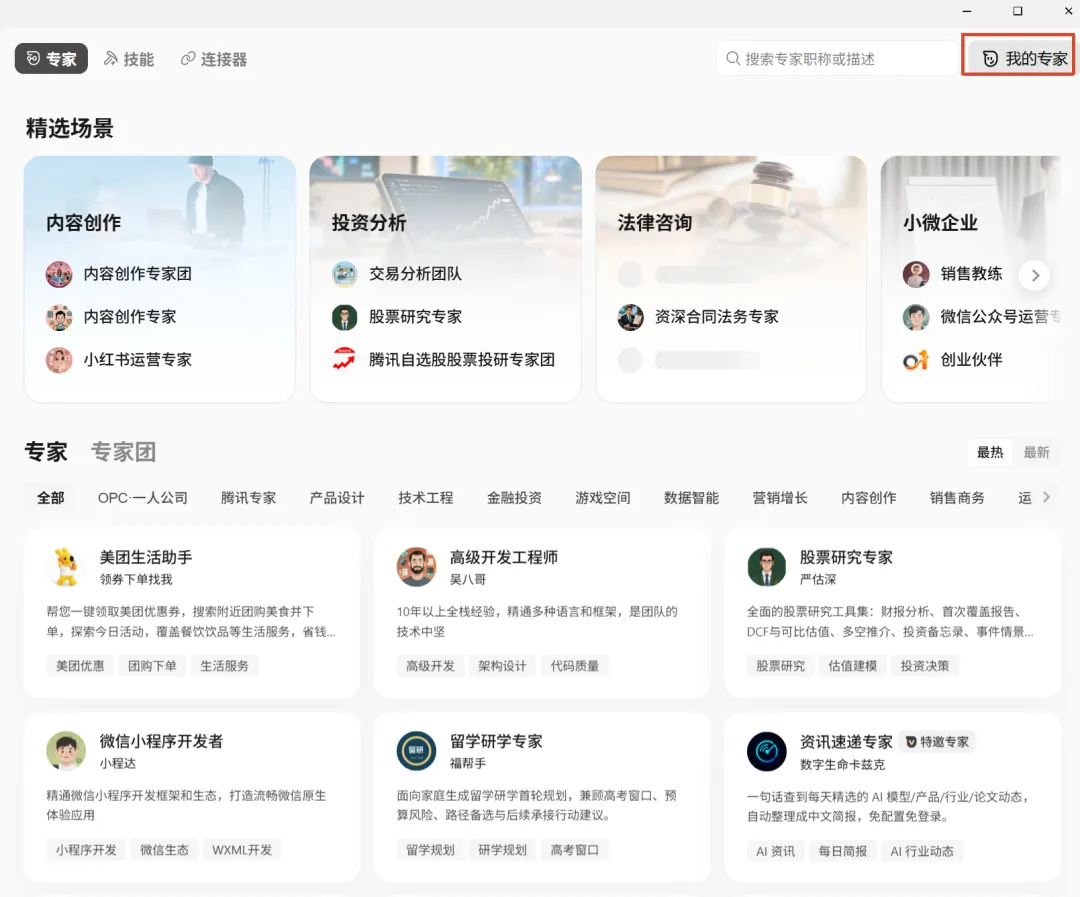
Task: Open the 内容创作 scene card title
Action: [83, 223]
